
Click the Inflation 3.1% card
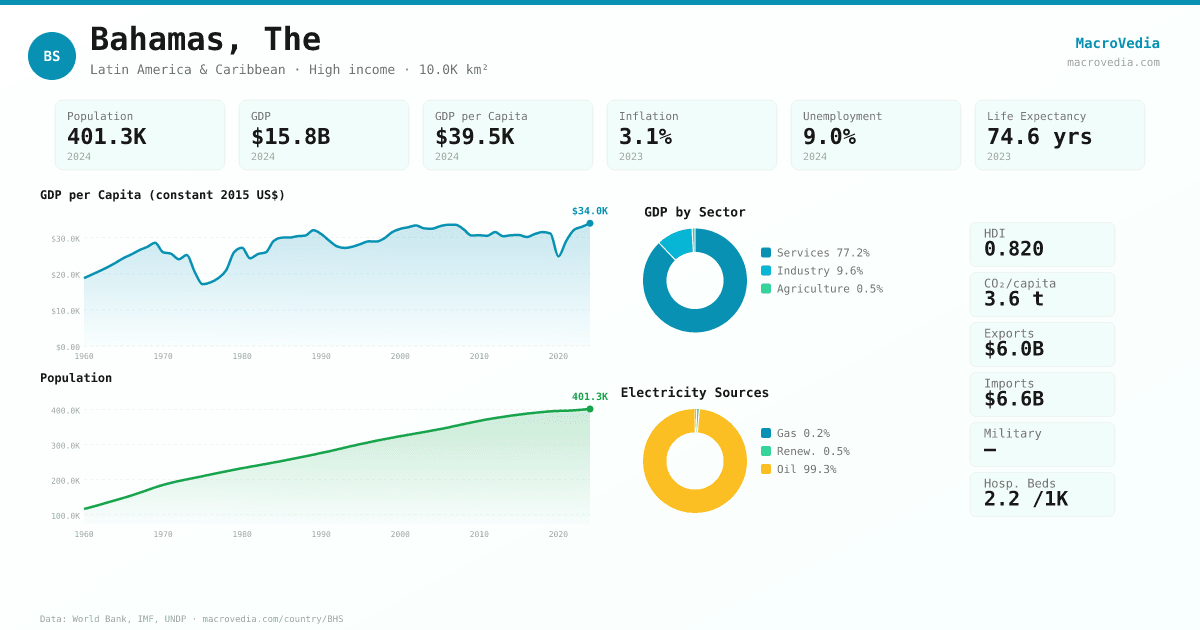pos(692,135)
